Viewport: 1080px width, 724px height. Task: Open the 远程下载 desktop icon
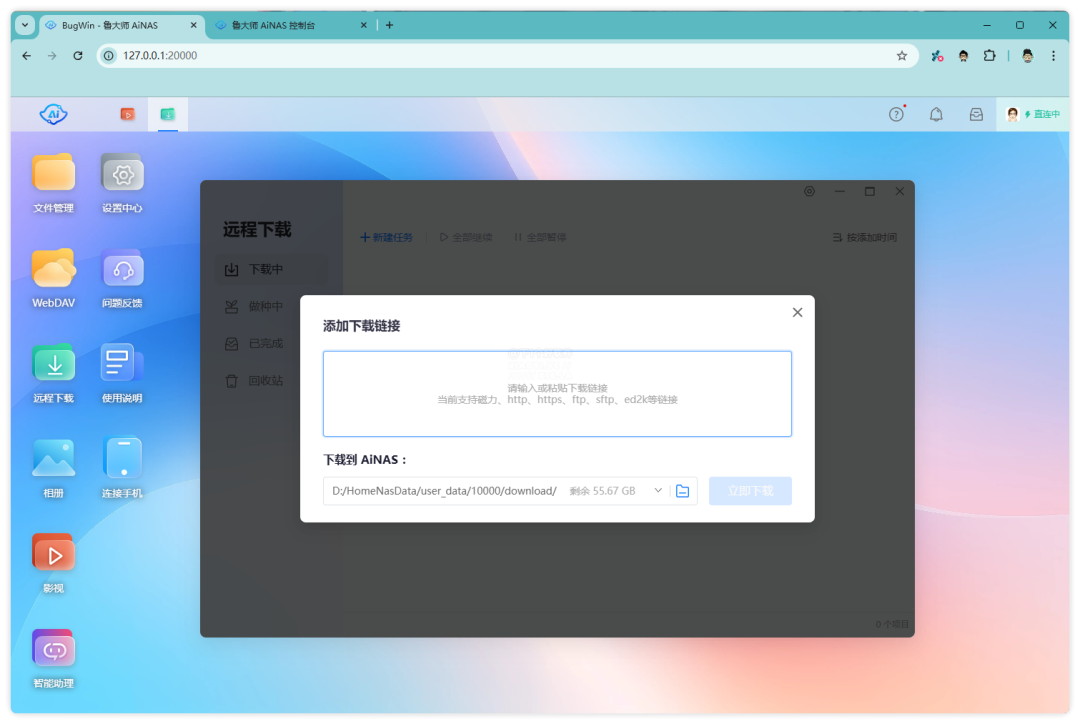54,363
